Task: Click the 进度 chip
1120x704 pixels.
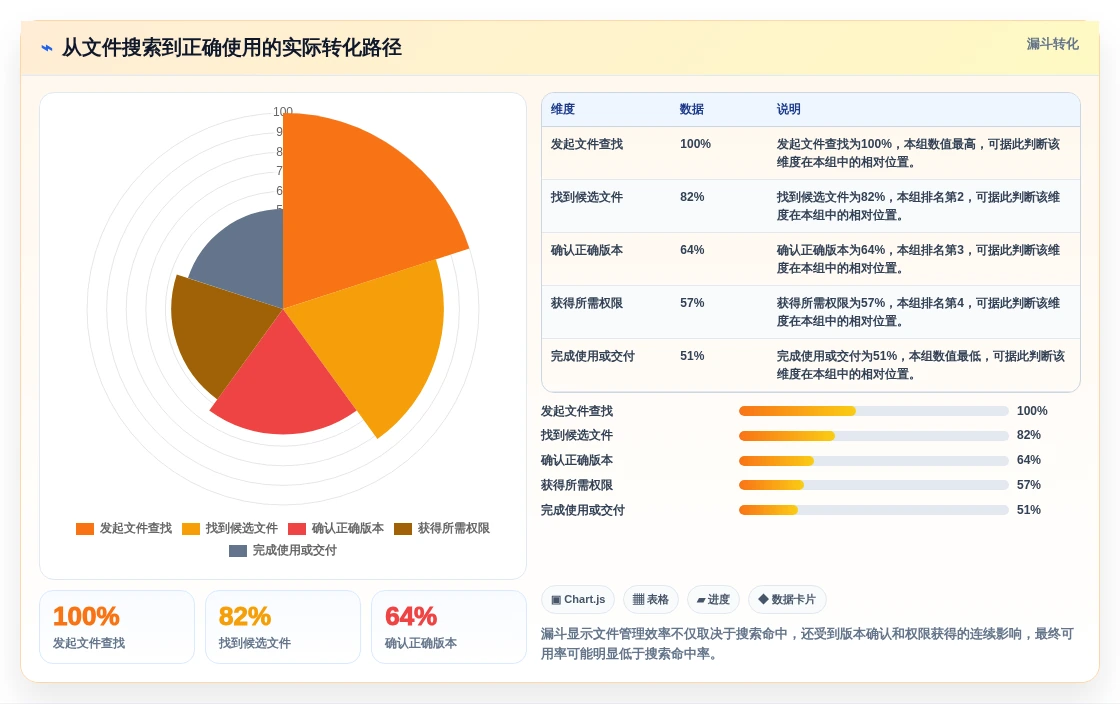Action: pyautogui.click(x=713, y=600)
